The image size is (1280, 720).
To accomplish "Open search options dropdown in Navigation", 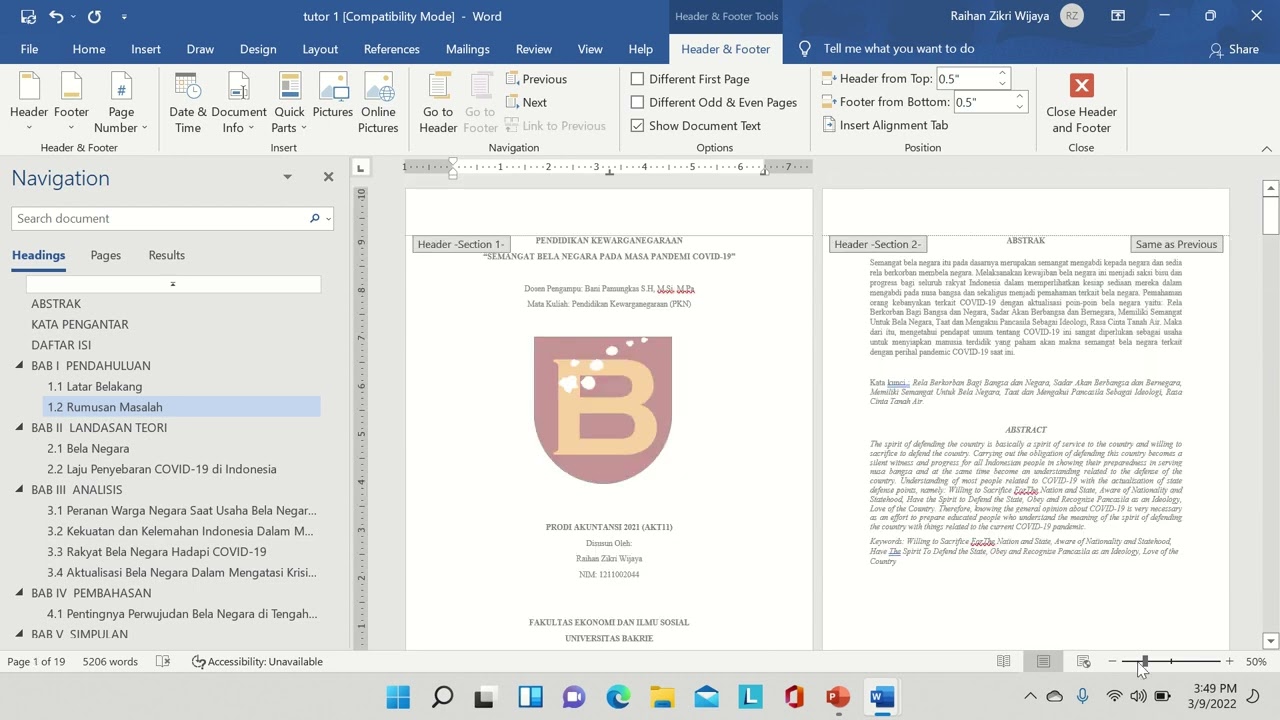I will [327, 219].
